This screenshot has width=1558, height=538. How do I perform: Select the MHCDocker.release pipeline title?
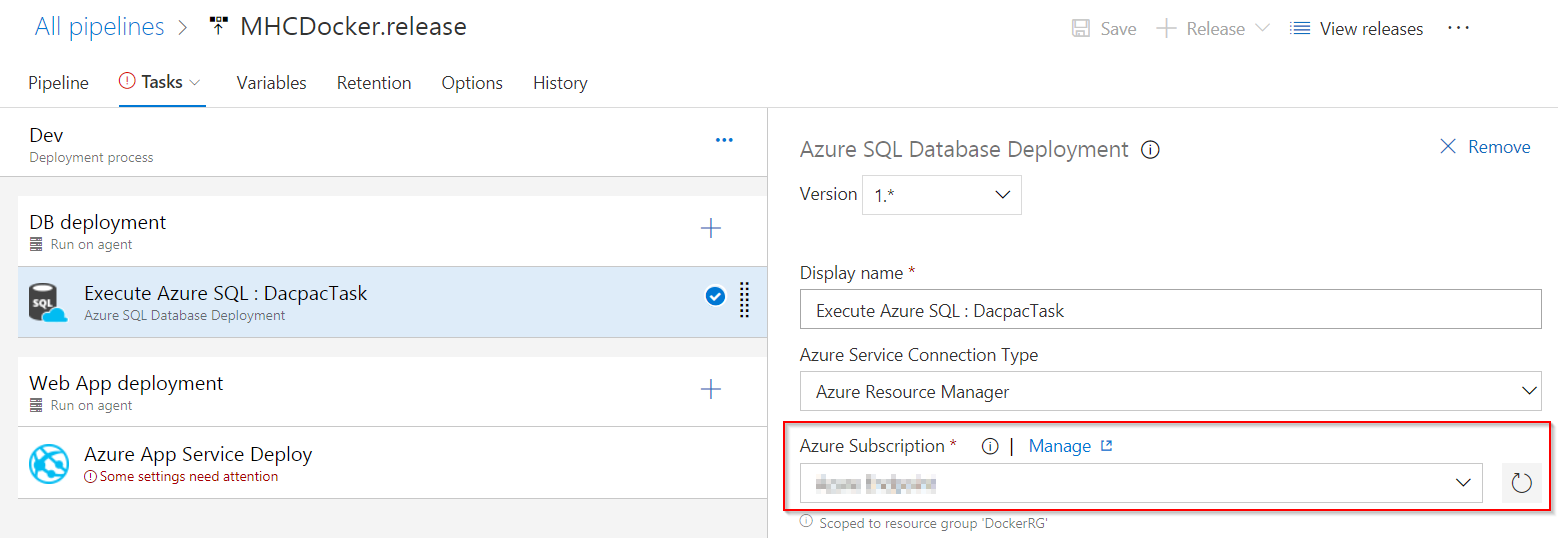pos(353,27)
